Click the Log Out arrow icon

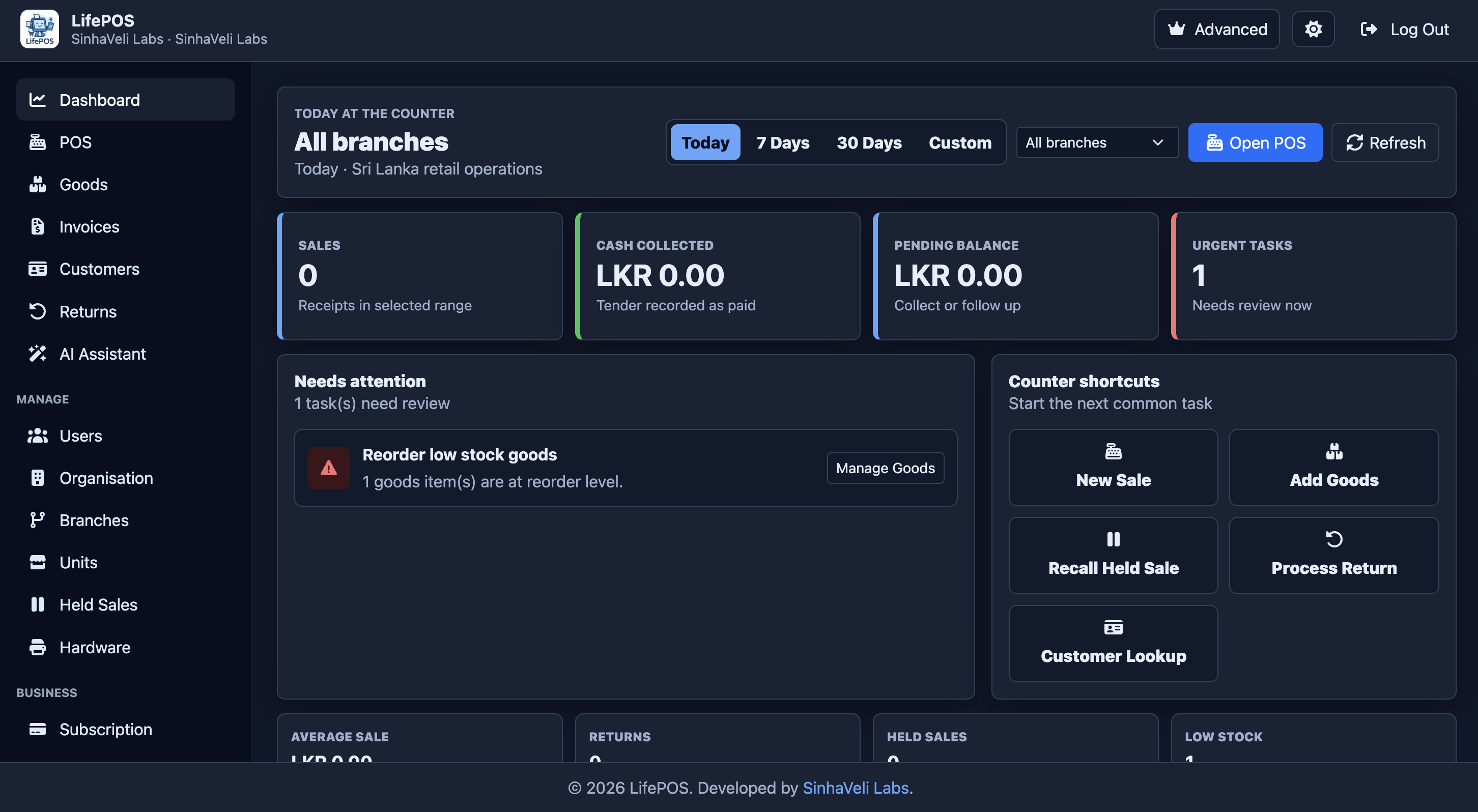click(x=1369, y=29)
